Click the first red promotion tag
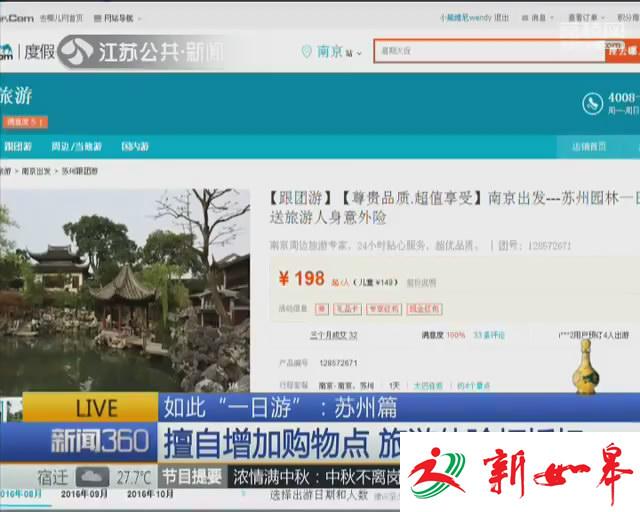Image resolution: width=640 pixels, height=512 pixels. click(x=322, y=309)
